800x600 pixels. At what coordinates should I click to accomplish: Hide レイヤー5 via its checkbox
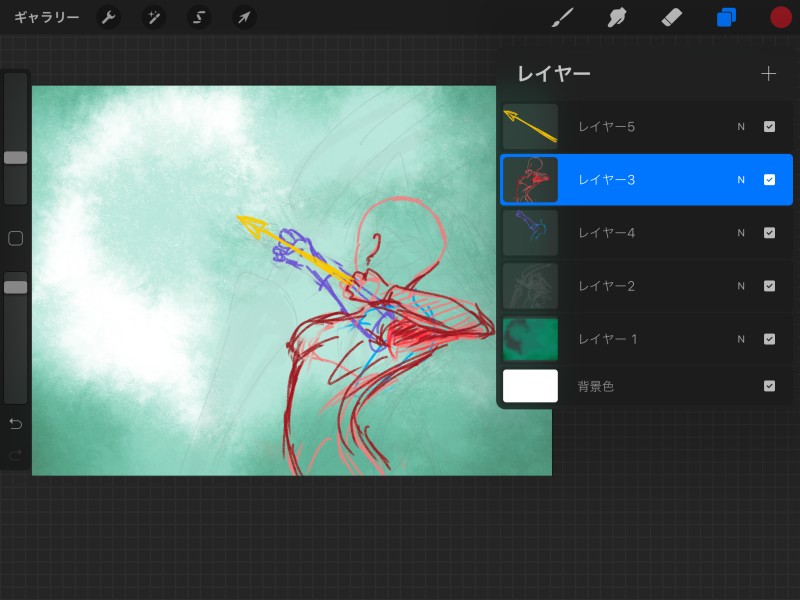pyautogui.click(x=769, y=127)
